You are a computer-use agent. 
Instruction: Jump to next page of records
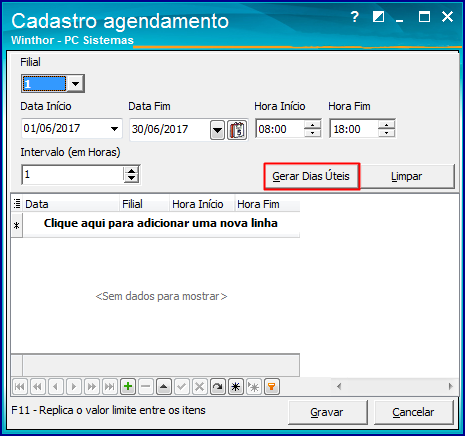92,387
